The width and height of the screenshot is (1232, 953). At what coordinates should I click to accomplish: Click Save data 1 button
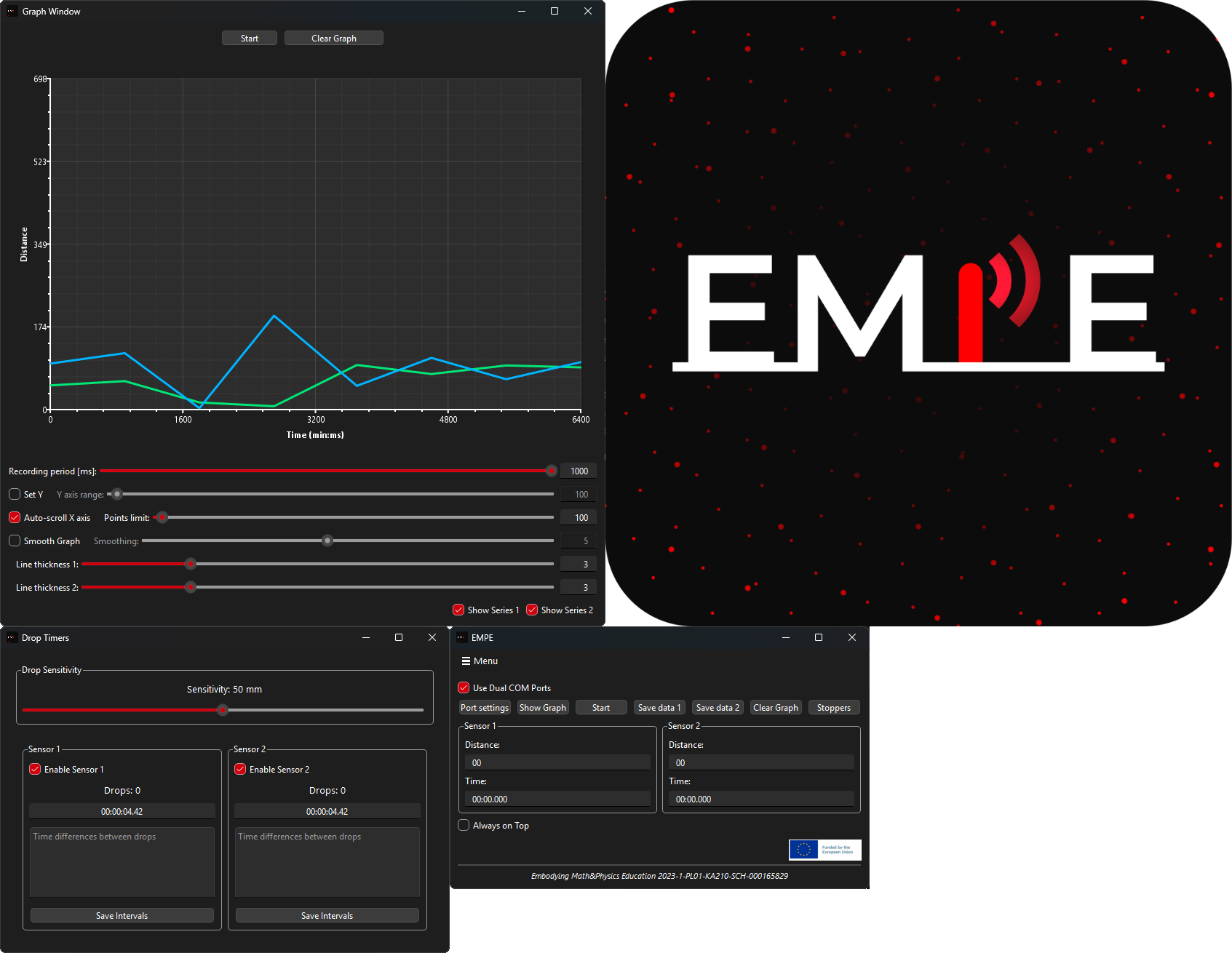click(x=659, y=708)
